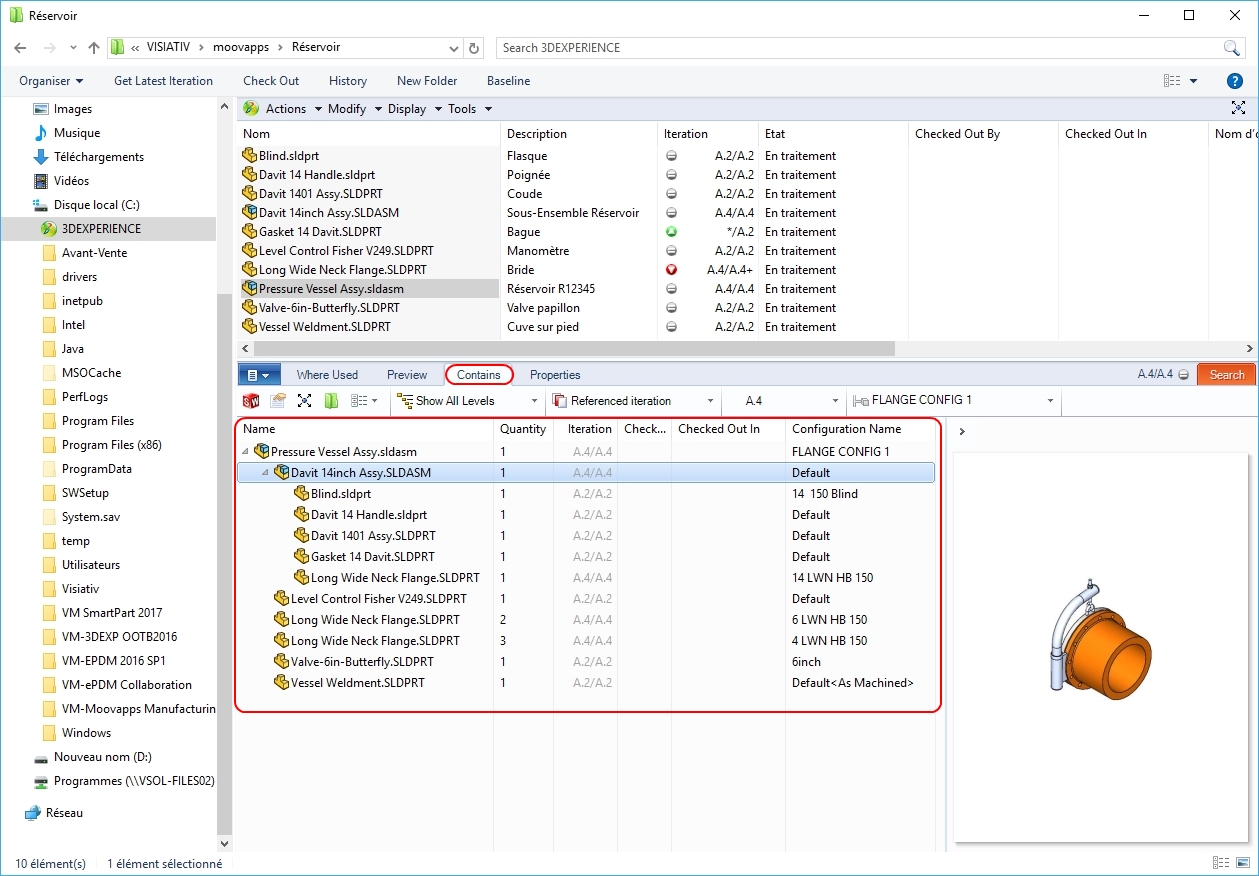Click Get Latest Iteration
The width and height of the screenshot is (1259, 876).
[x=163, y=81]
